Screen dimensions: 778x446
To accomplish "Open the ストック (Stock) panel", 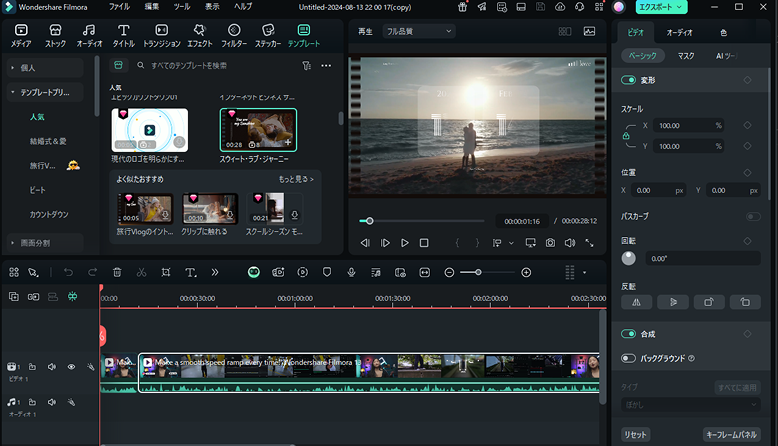I will (55, 36).
